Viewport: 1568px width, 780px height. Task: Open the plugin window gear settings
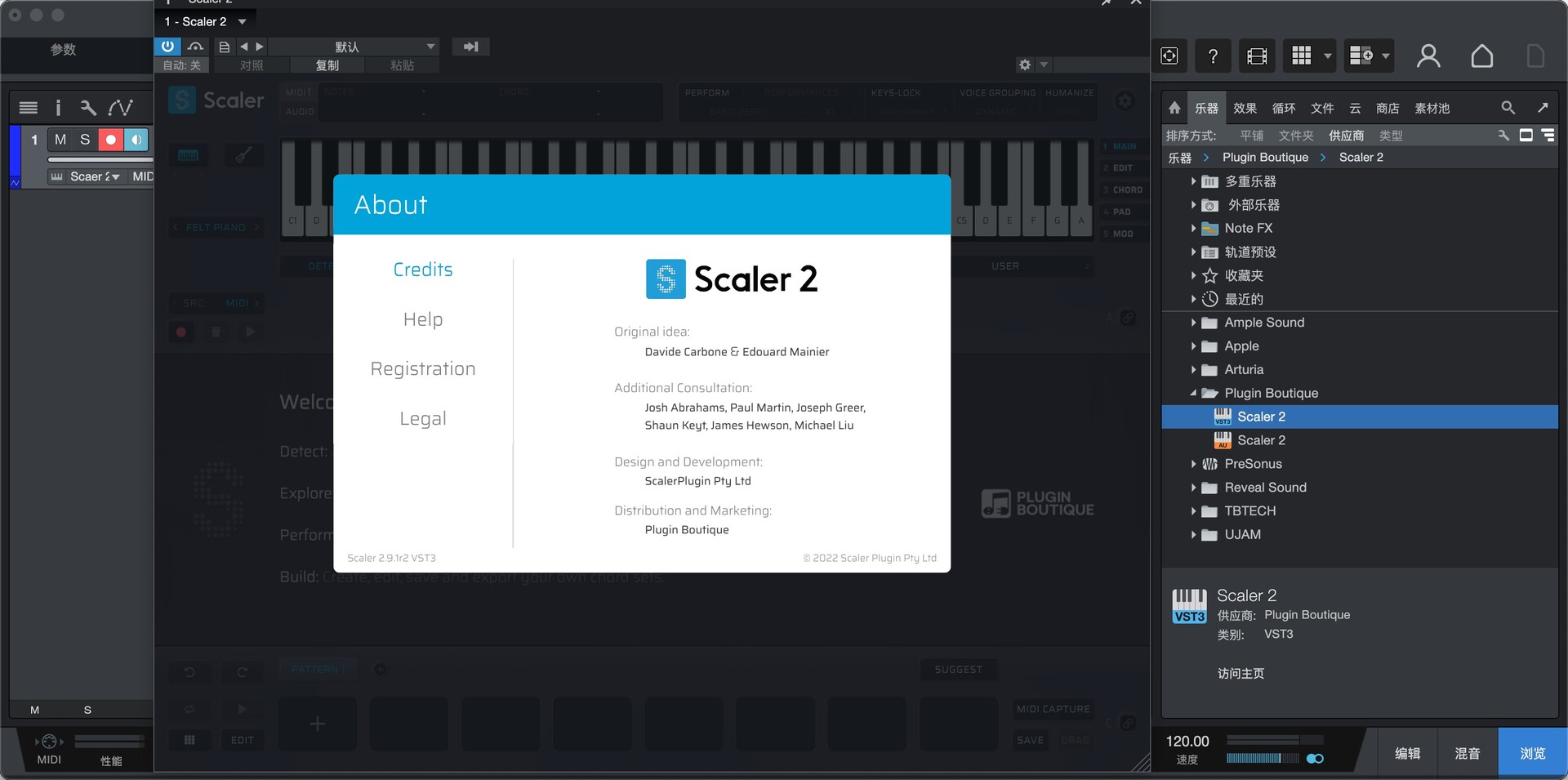pos(1025,65)
